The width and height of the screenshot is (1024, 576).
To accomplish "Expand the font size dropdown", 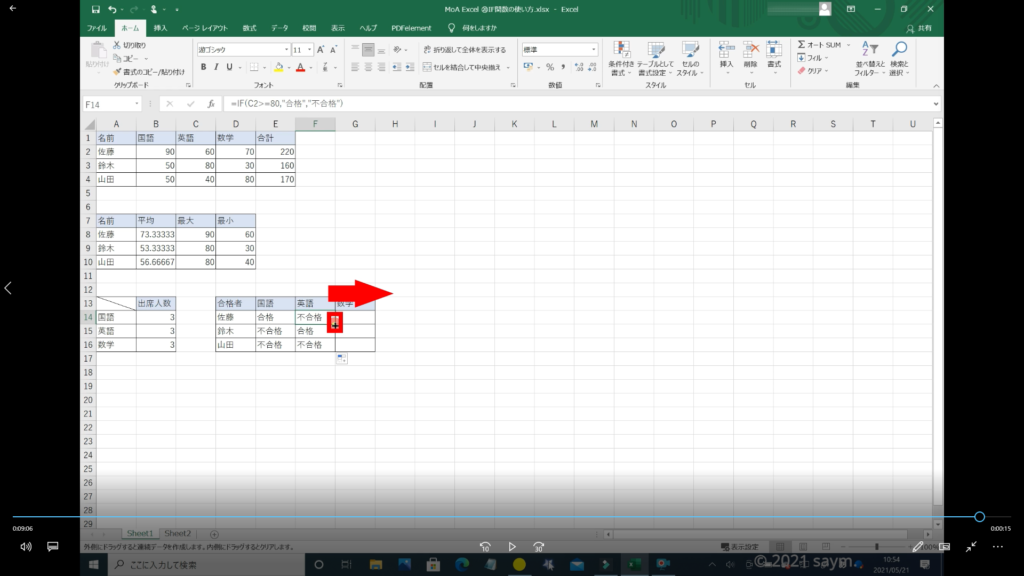I will click(x=312, y=49).
